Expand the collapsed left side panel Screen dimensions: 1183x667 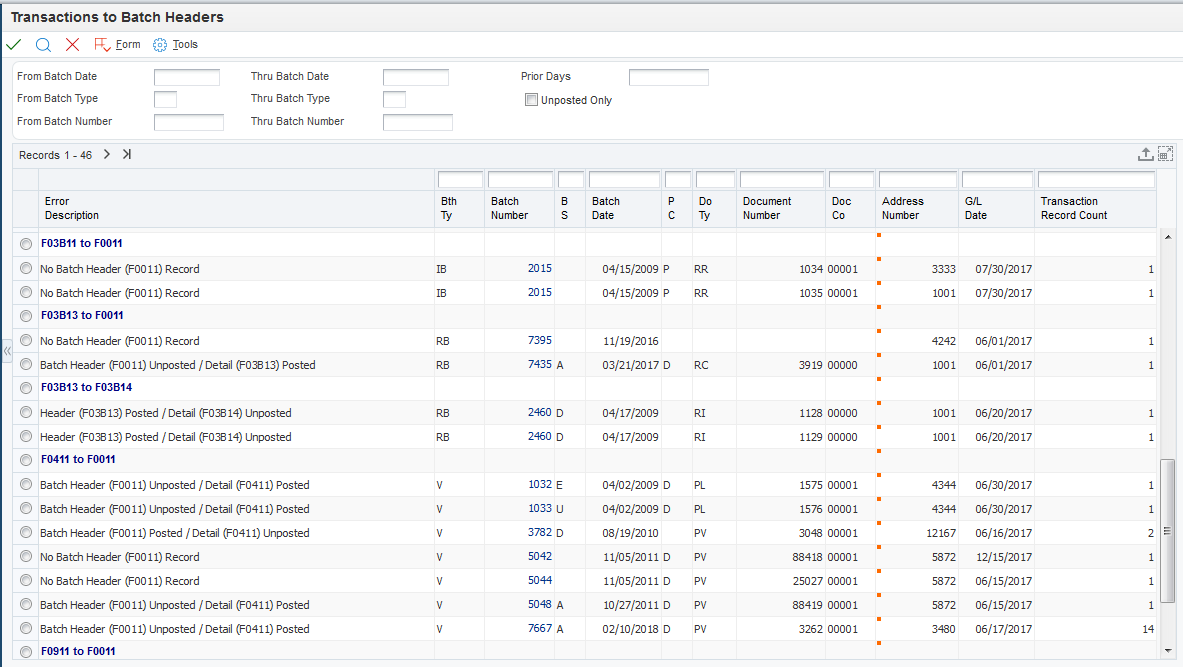click(x=6, y=351)
